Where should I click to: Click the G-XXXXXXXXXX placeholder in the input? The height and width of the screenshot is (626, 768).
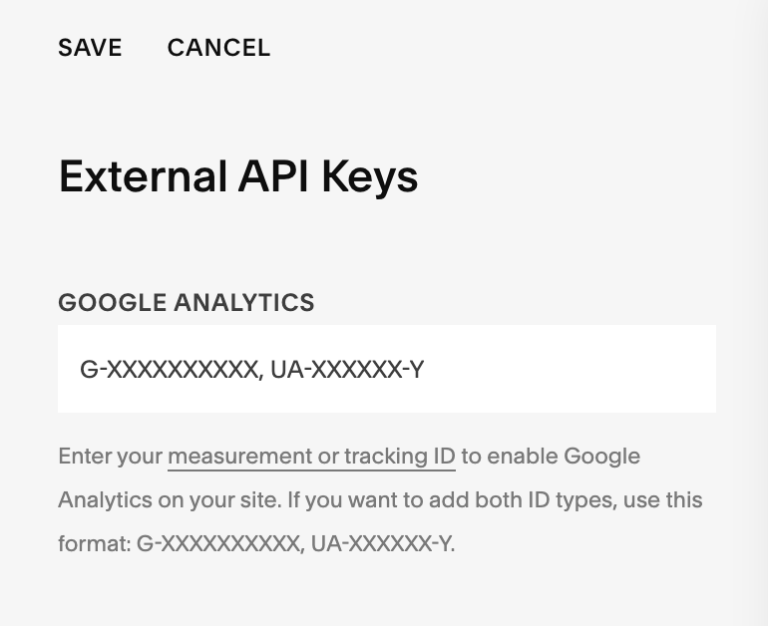point(170,370)
